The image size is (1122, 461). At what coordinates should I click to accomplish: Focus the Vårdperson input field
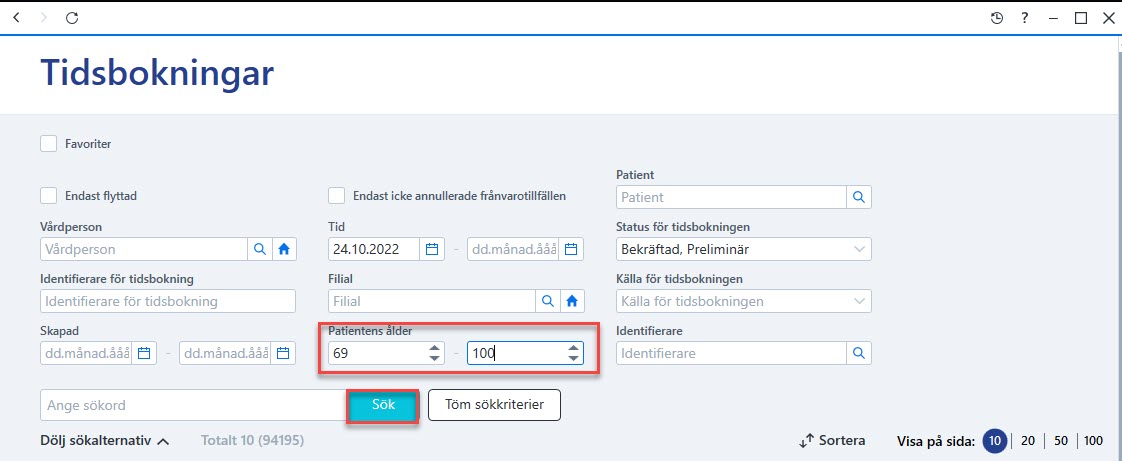[x=145, y=249]
